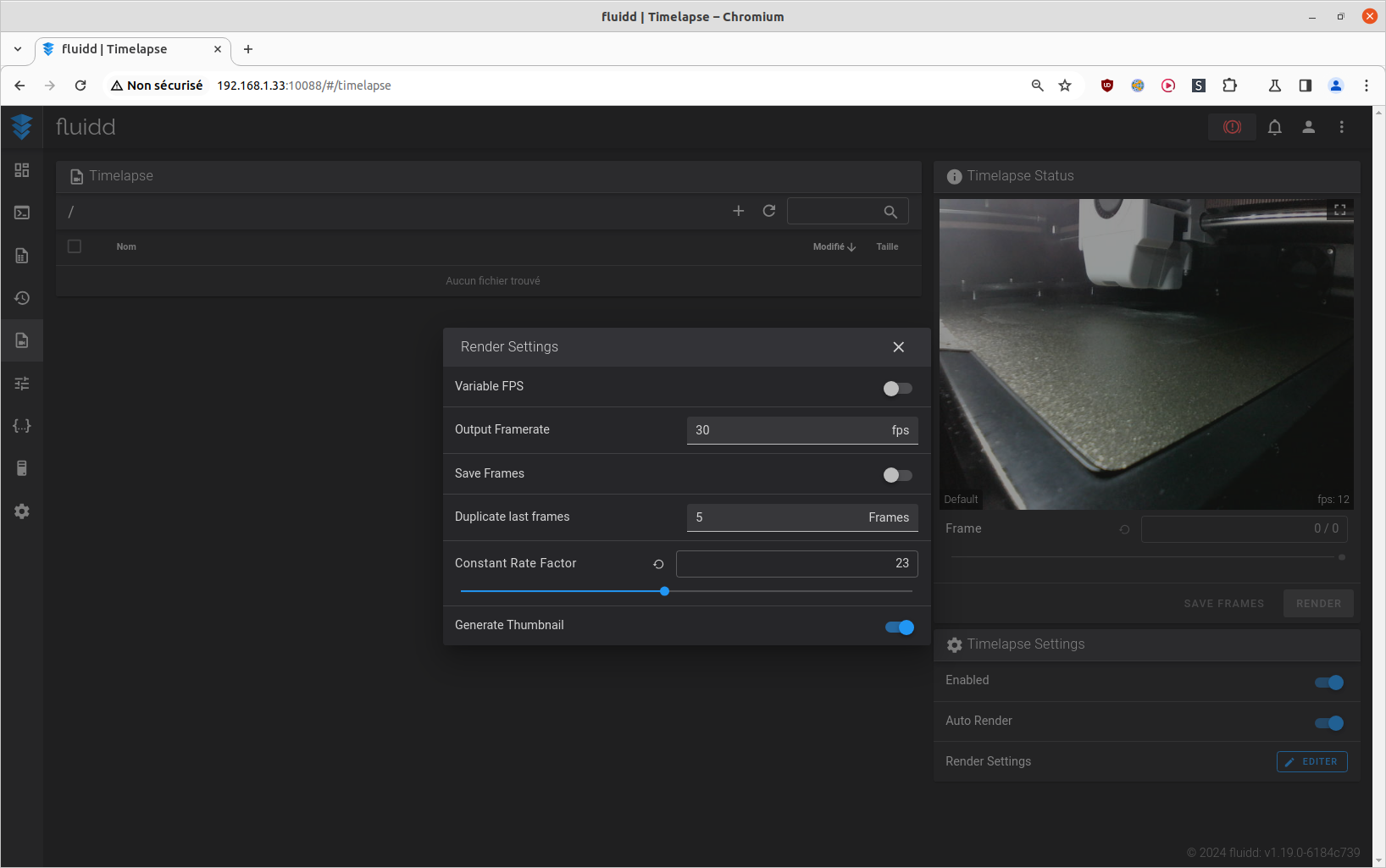Disable Generate Thumbnail switch
This screenshot has width=1386, height=868.
coord(899,628)
